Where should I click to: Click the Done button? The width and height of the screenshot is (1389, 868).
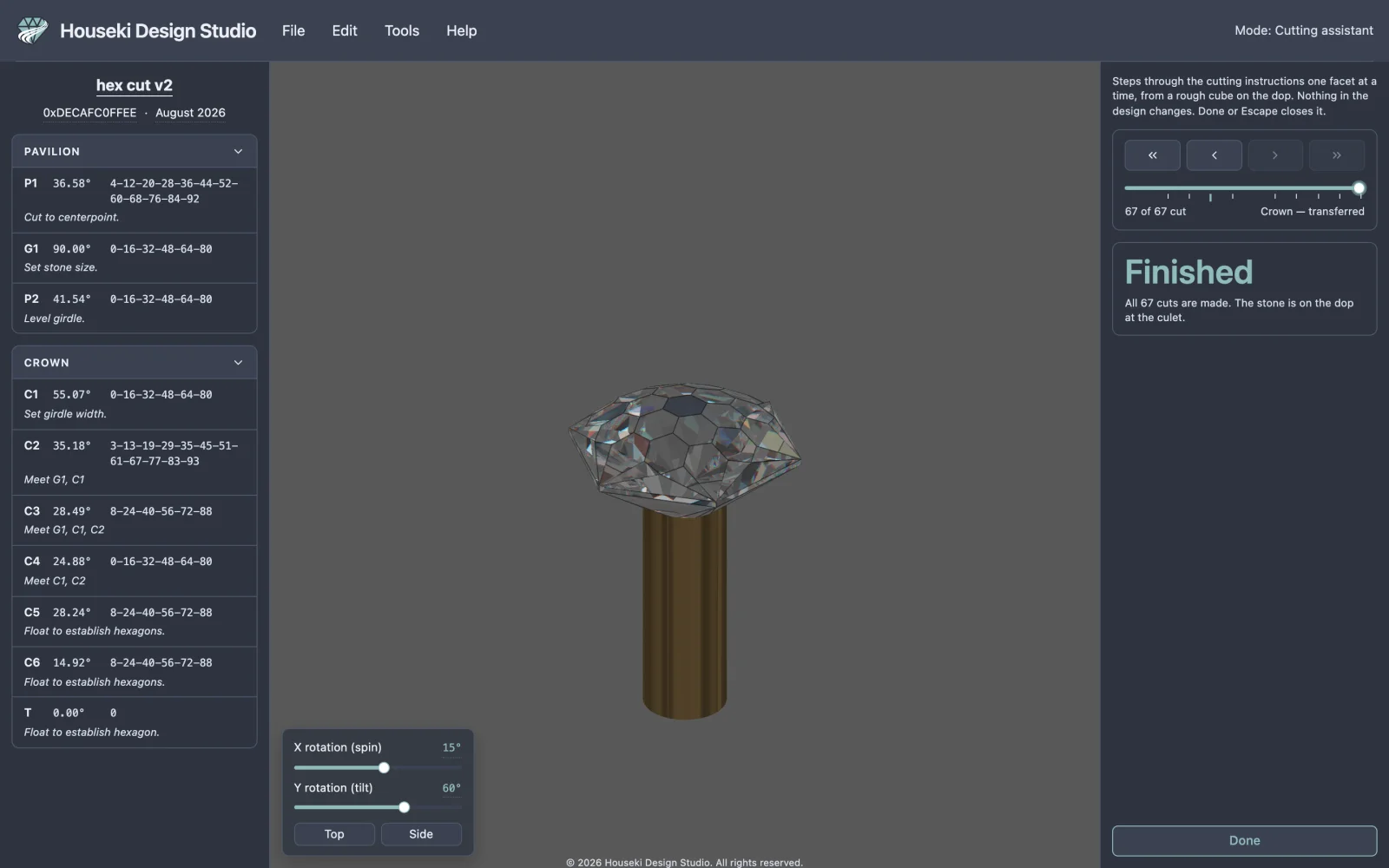coord(1244,840)
